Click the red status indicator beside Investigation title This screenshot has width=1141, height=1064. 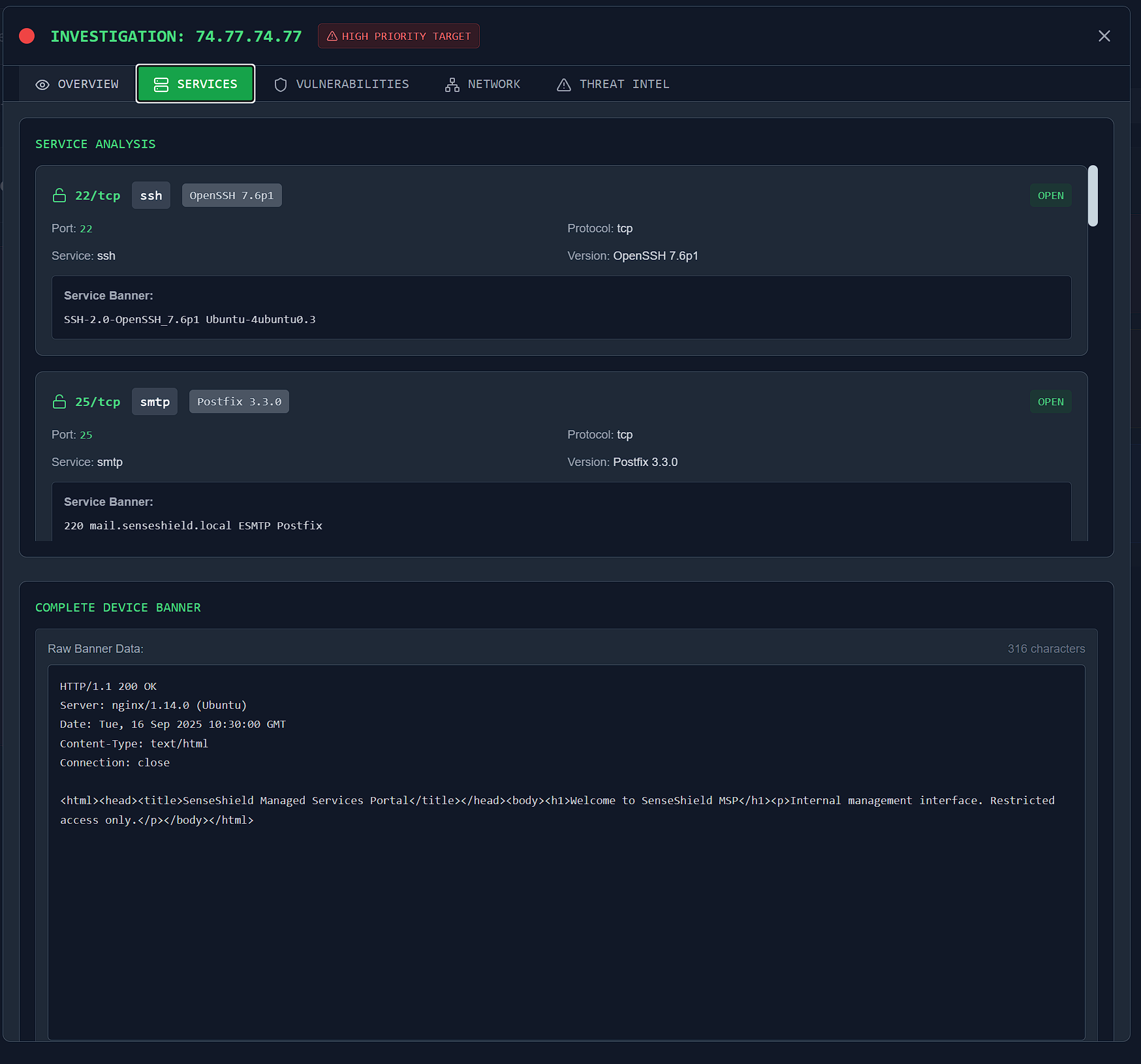point(27,36)
